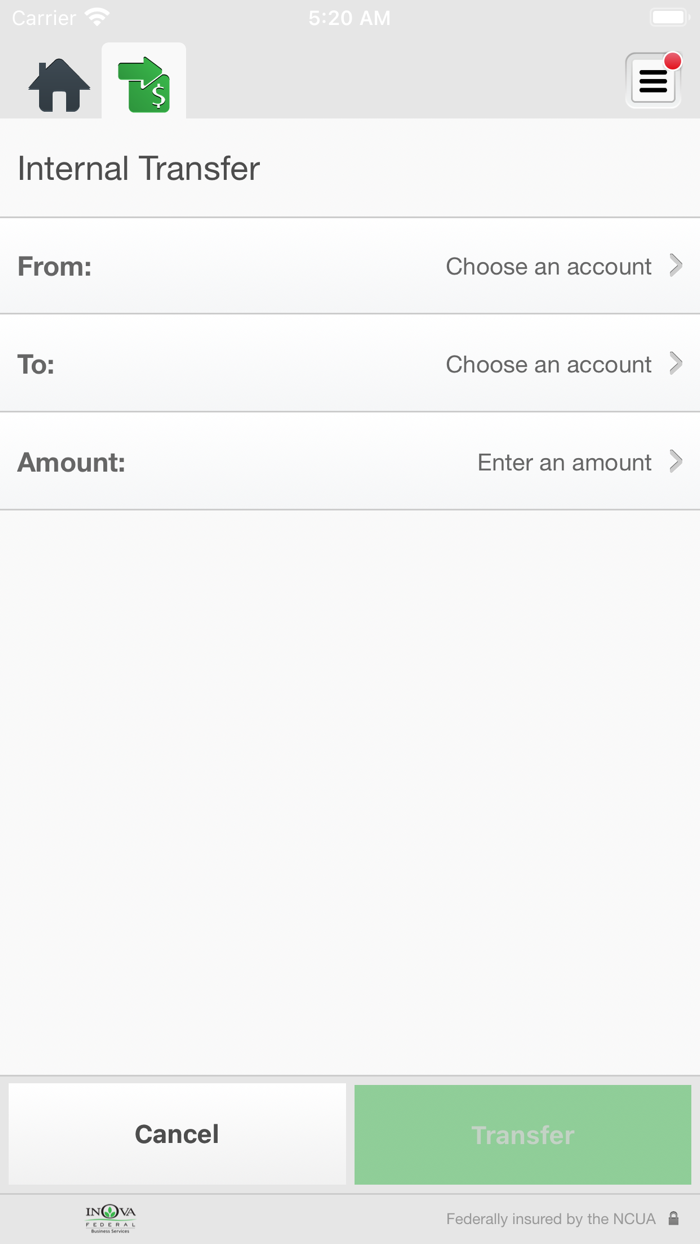Click the 'Enter an amount' field

(564, 463)
